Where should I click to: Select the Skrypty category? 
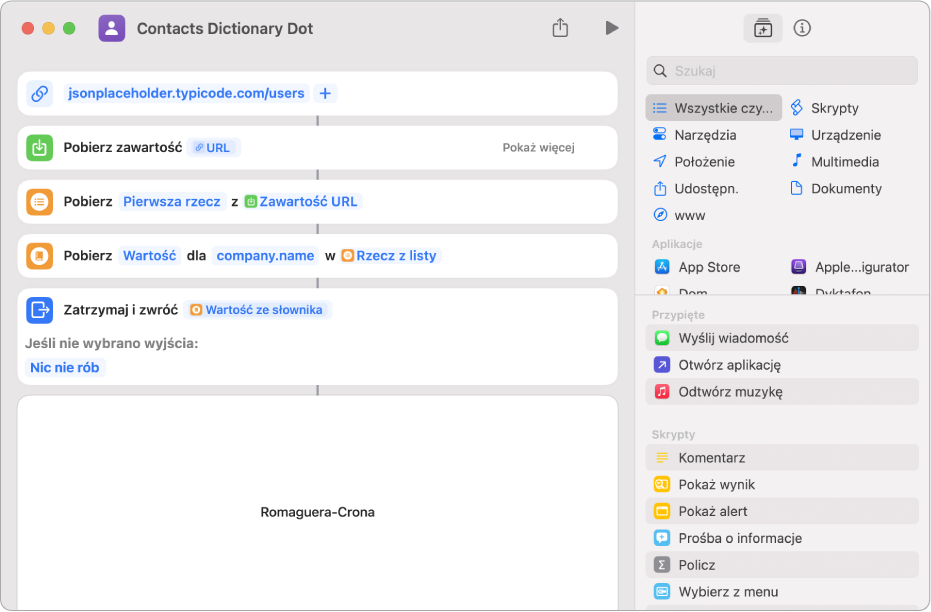tap(834, 108)
